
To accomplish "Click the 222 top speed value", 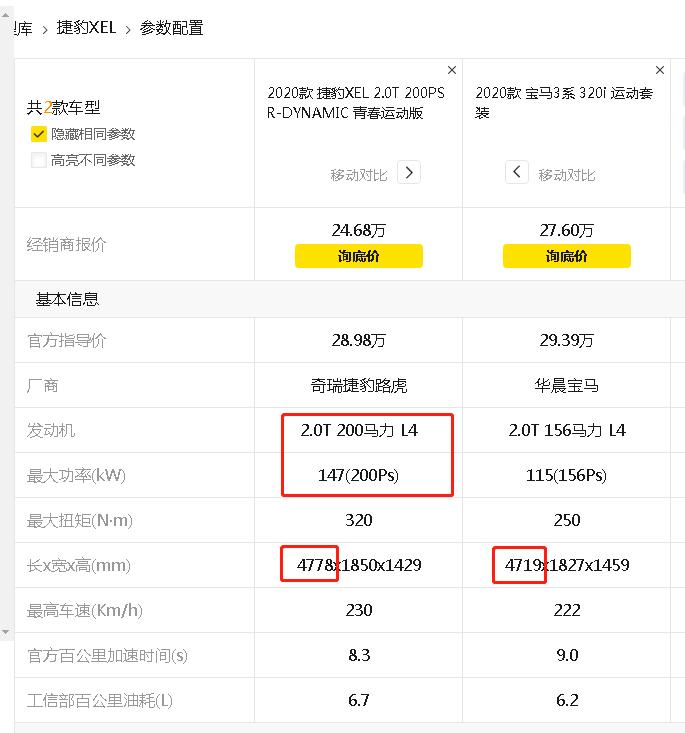I will pyautogui.click(x=567, y=611).
